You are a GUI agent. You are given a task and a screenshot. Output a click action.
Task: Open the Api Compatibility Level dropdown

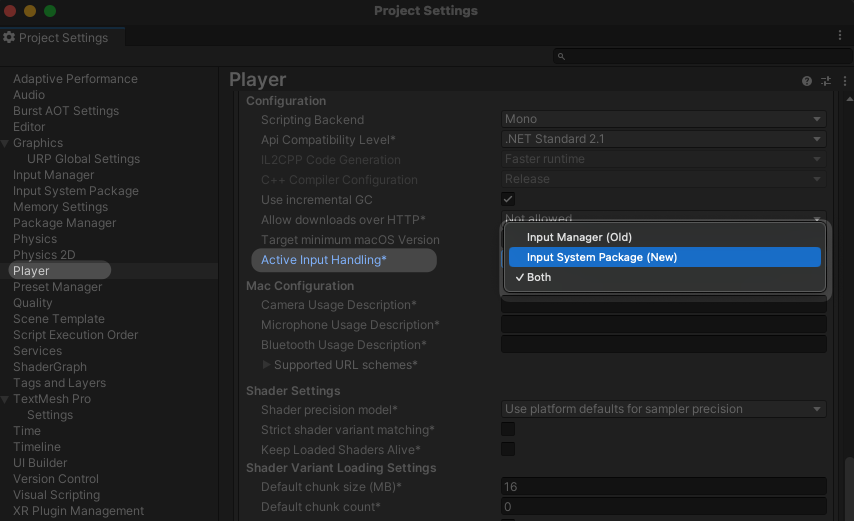[x=663, y=139]
